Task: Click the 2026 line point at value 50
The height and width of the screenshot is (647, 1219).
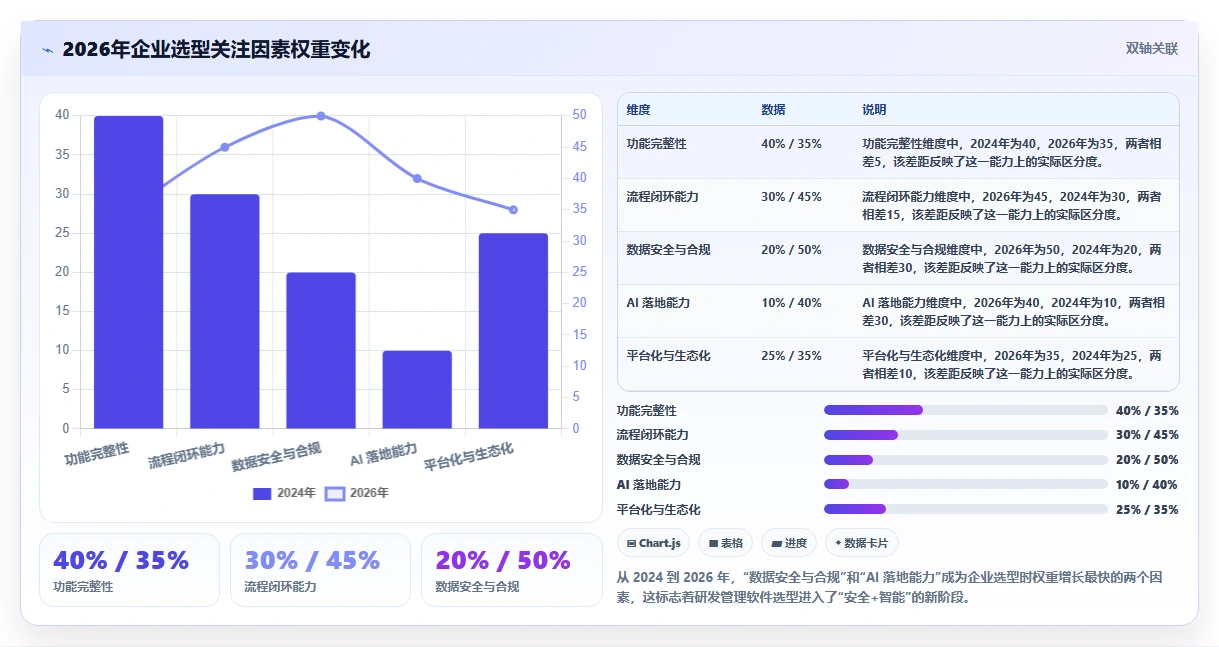Action: tap(321, 116)
